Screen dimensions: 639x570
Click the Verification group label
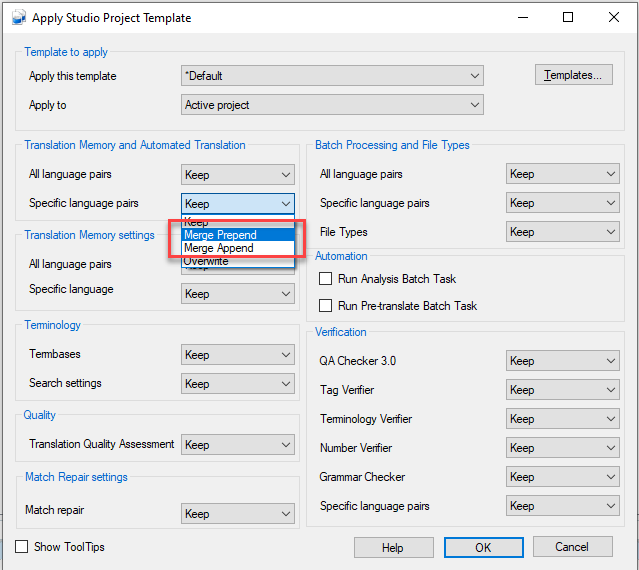tap(341, 332)
